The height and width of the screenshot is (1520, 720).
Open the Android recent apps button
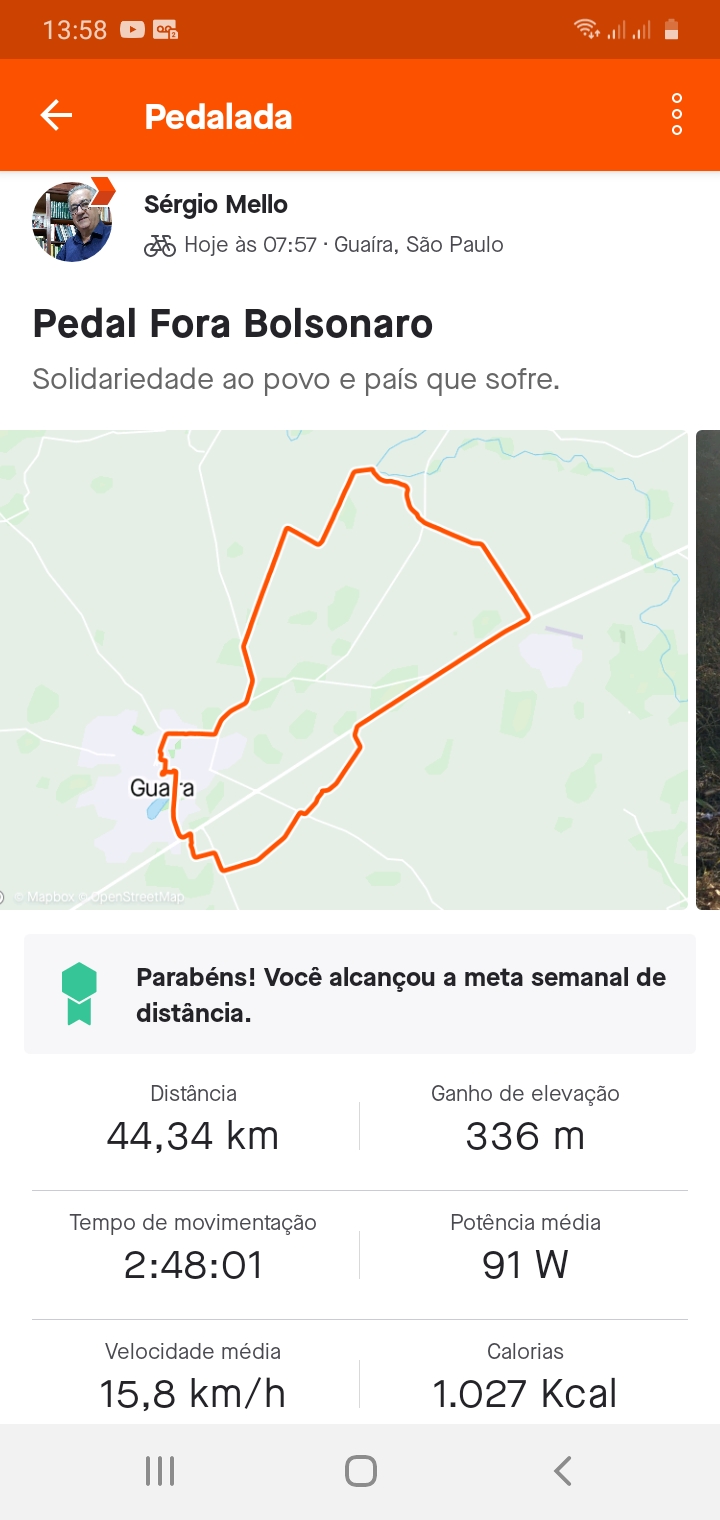click(x=160, y=1471)
